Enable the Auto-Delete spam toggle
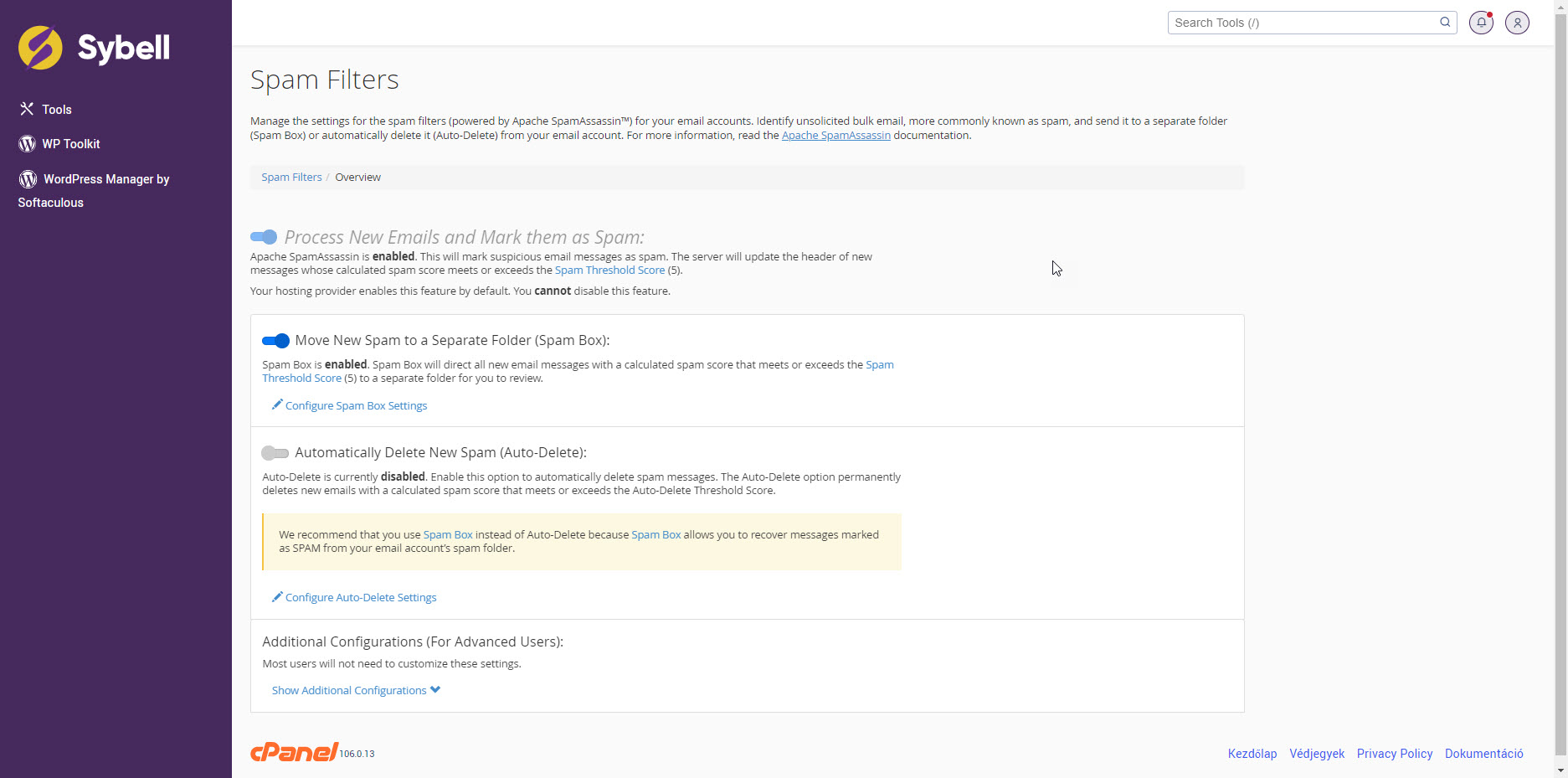 coord(275,453)
